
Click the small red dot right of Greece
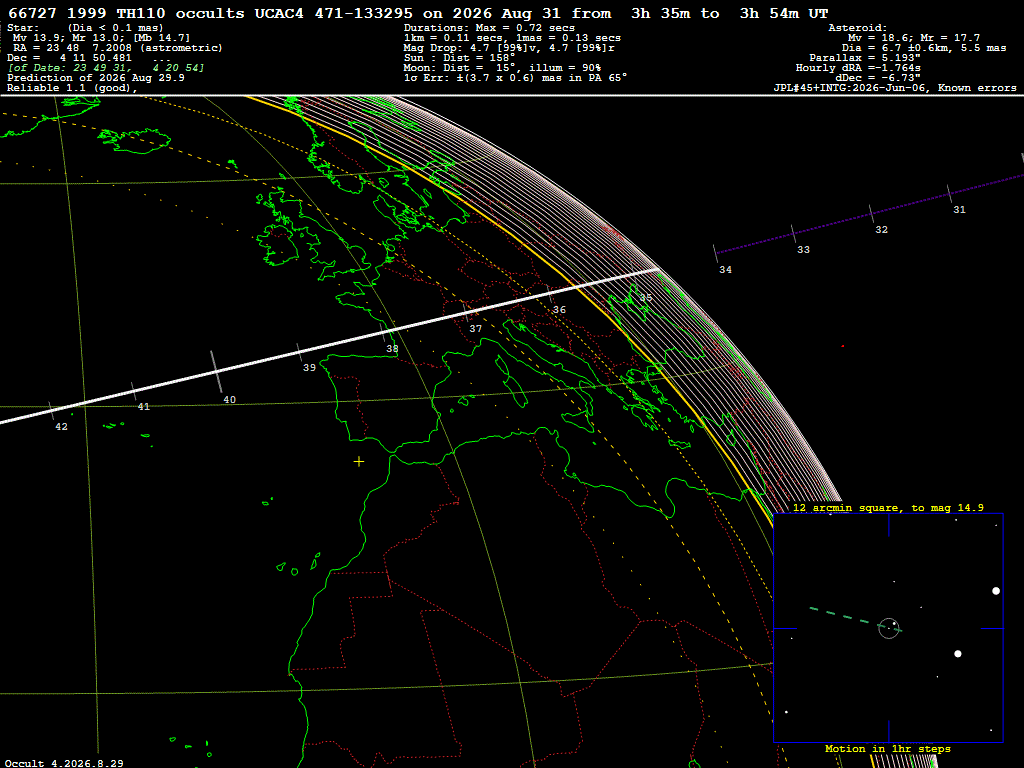point(843,346)
